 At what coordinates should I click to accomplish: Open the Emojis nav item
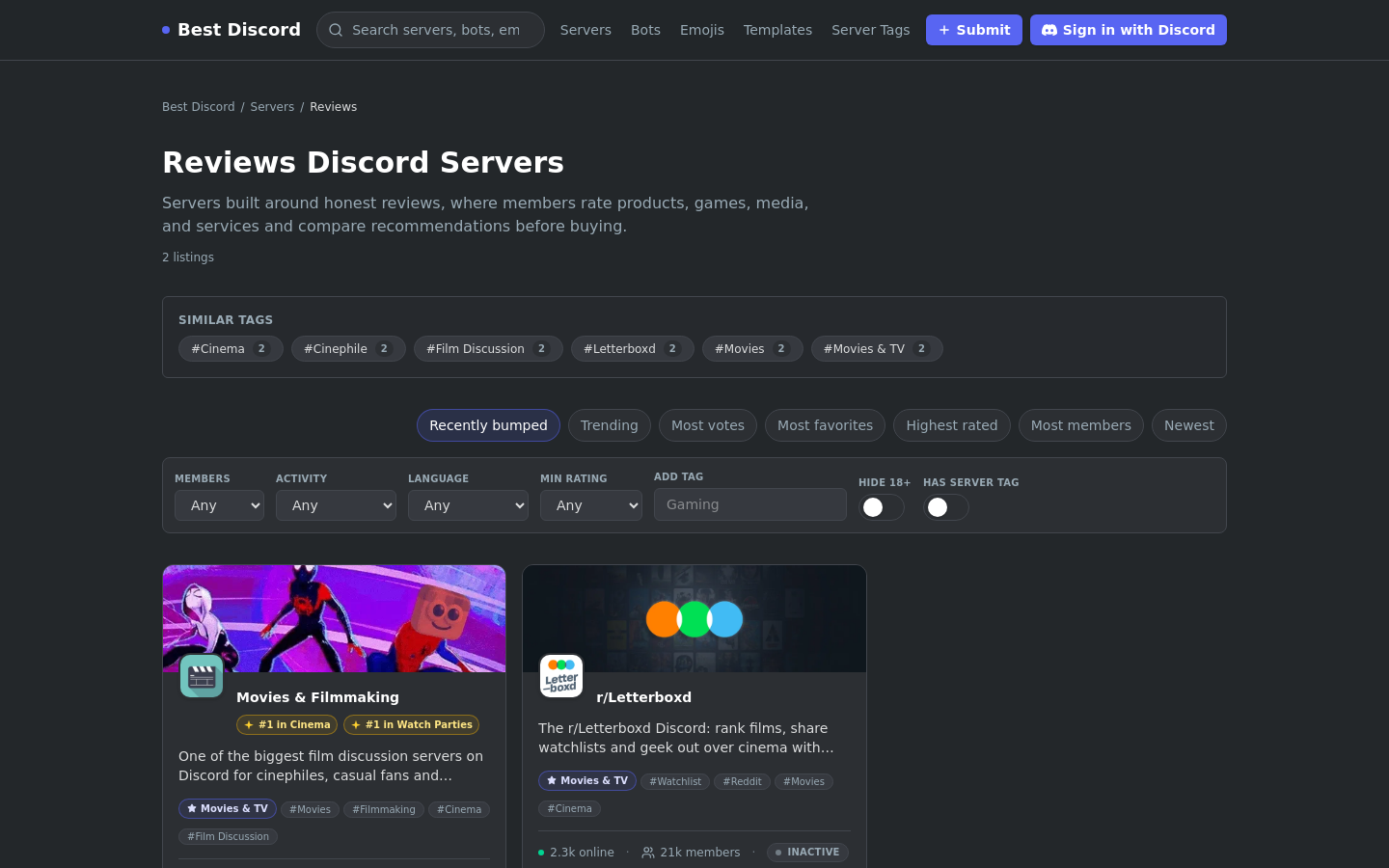click(702, 30)
